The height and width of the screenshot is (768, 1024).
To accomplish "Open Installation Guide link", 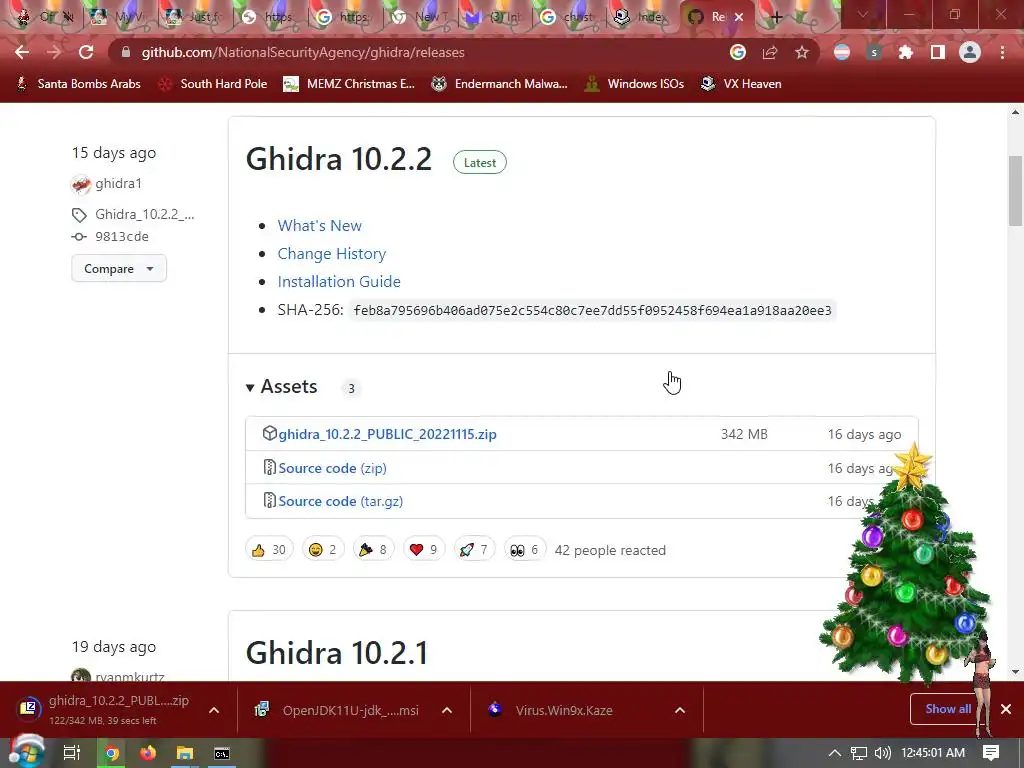I will [339, 281].
